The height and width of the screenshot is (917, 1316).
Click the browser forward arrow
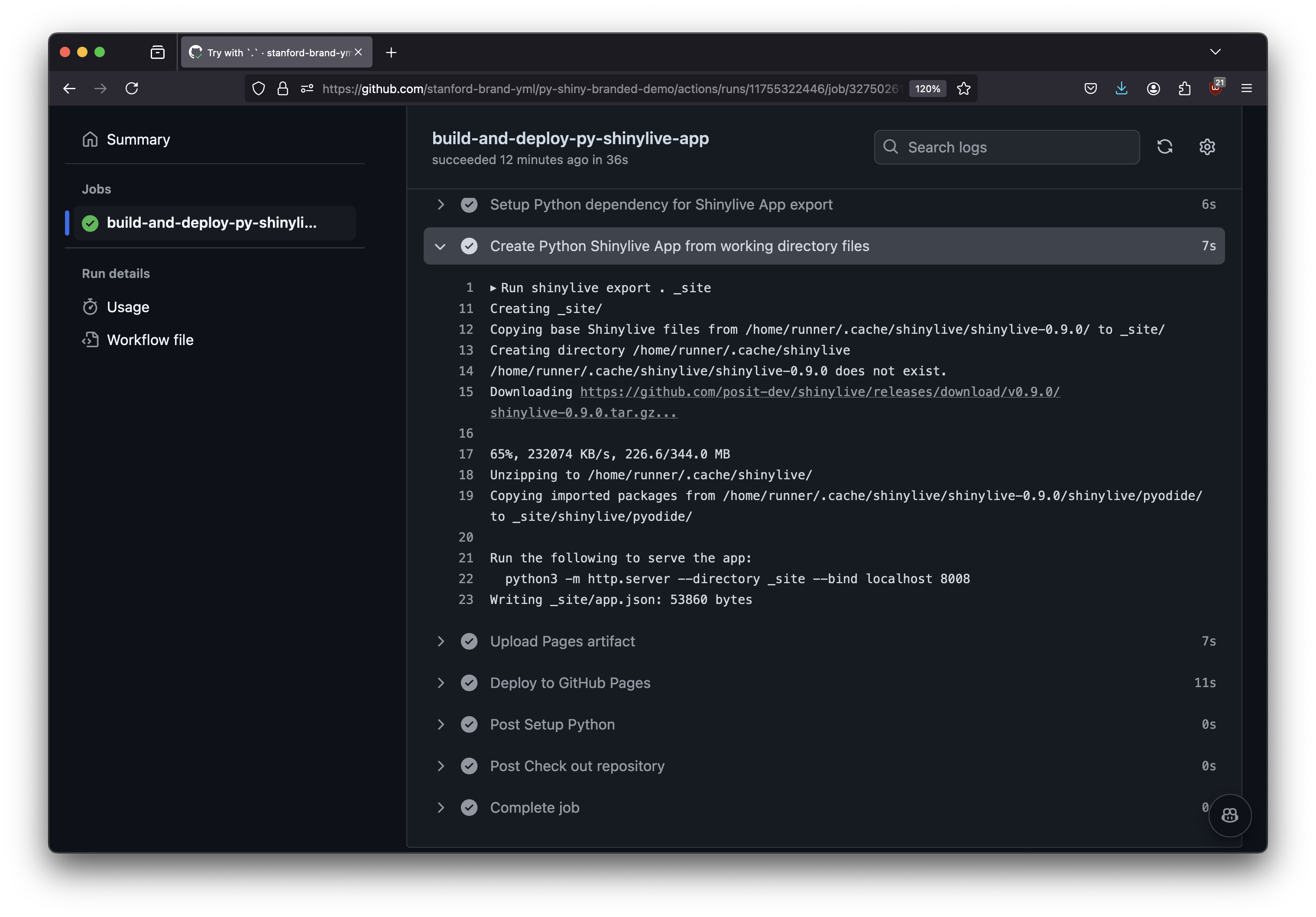click(100, 88)
